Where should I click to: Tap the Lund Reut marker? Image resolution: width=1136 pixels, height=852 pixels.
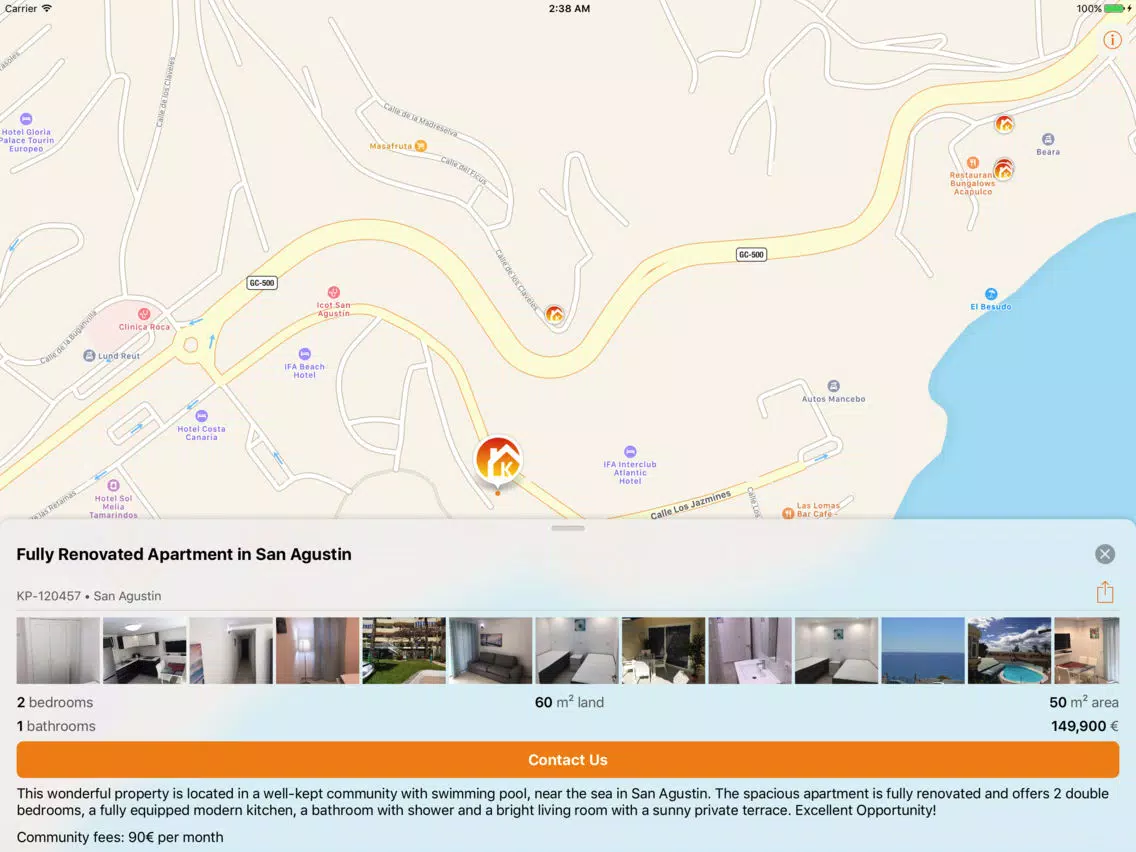coord(89,356)
